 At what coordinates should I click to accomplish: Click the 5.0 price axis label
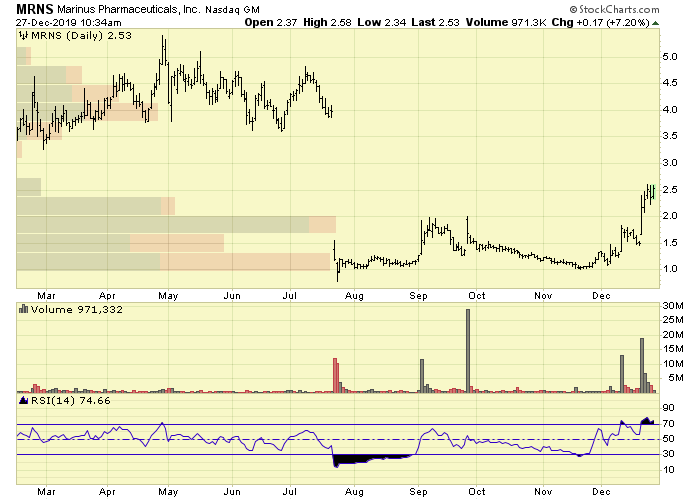coord(670,57)
